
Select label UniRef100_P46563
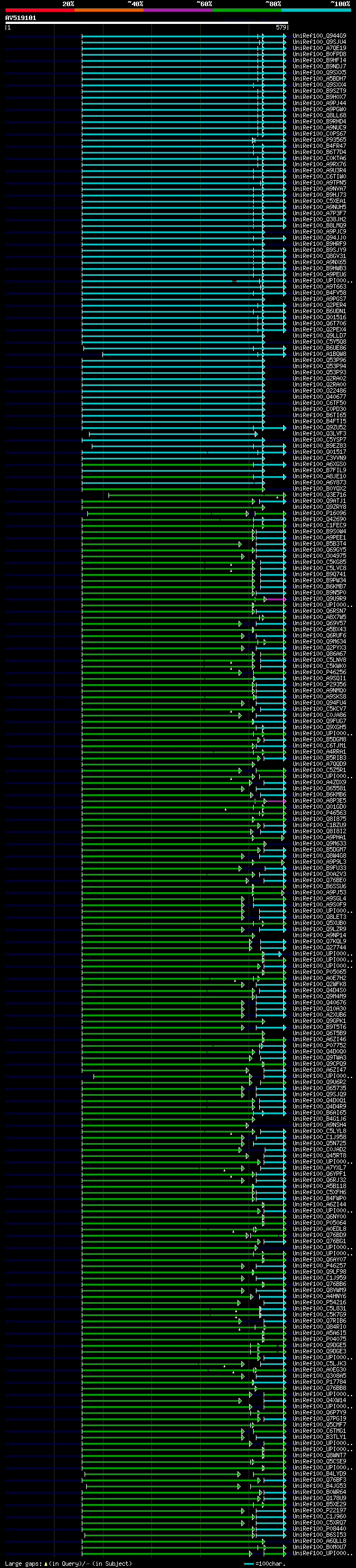point(319,813)
